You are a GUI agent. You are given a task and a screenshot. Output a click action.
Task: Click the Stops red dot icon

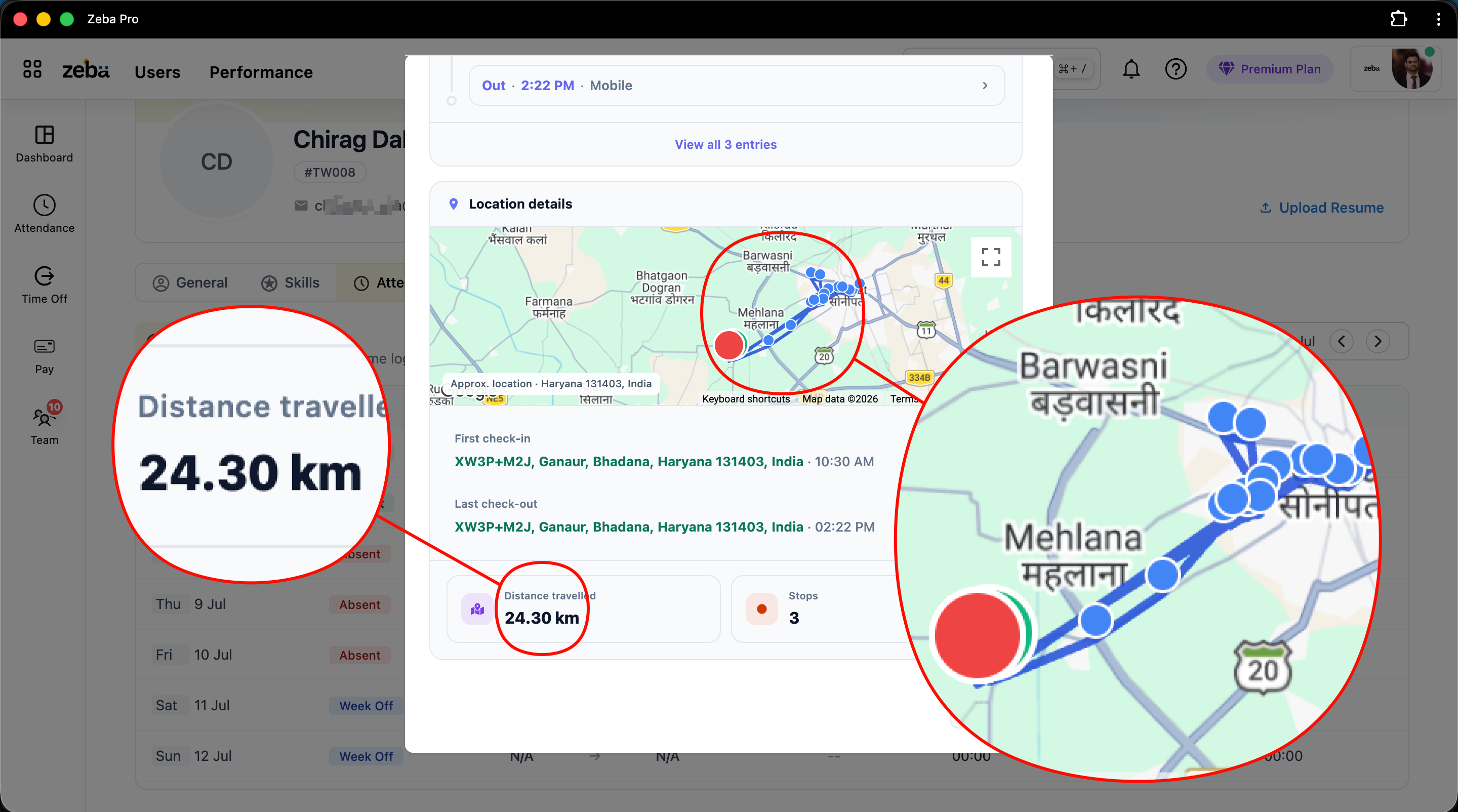point(762,610)
